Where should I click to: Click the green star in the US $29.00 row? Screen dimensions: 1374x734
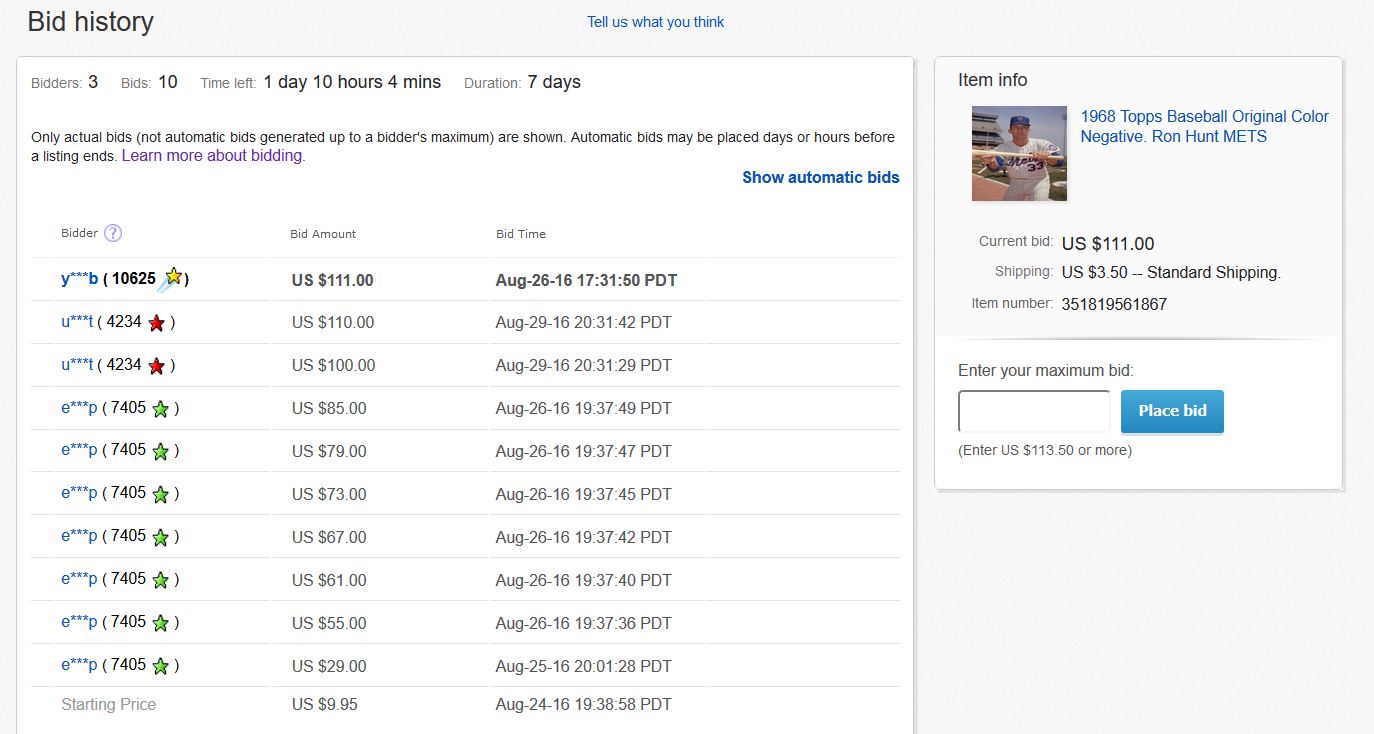[x=160, y=666]
